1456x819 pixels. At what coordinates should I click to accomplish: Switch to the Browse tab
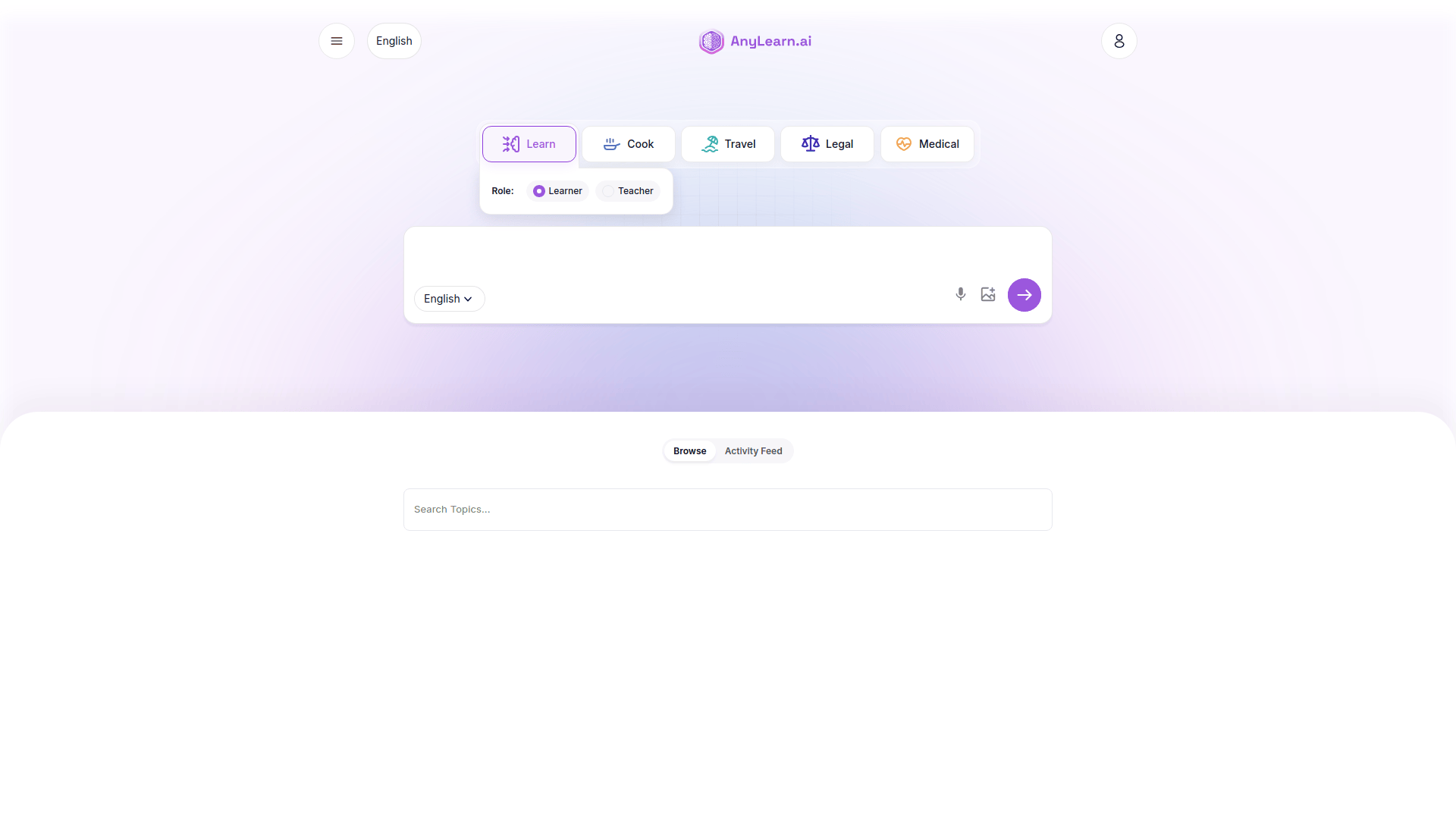coord(689,450)
